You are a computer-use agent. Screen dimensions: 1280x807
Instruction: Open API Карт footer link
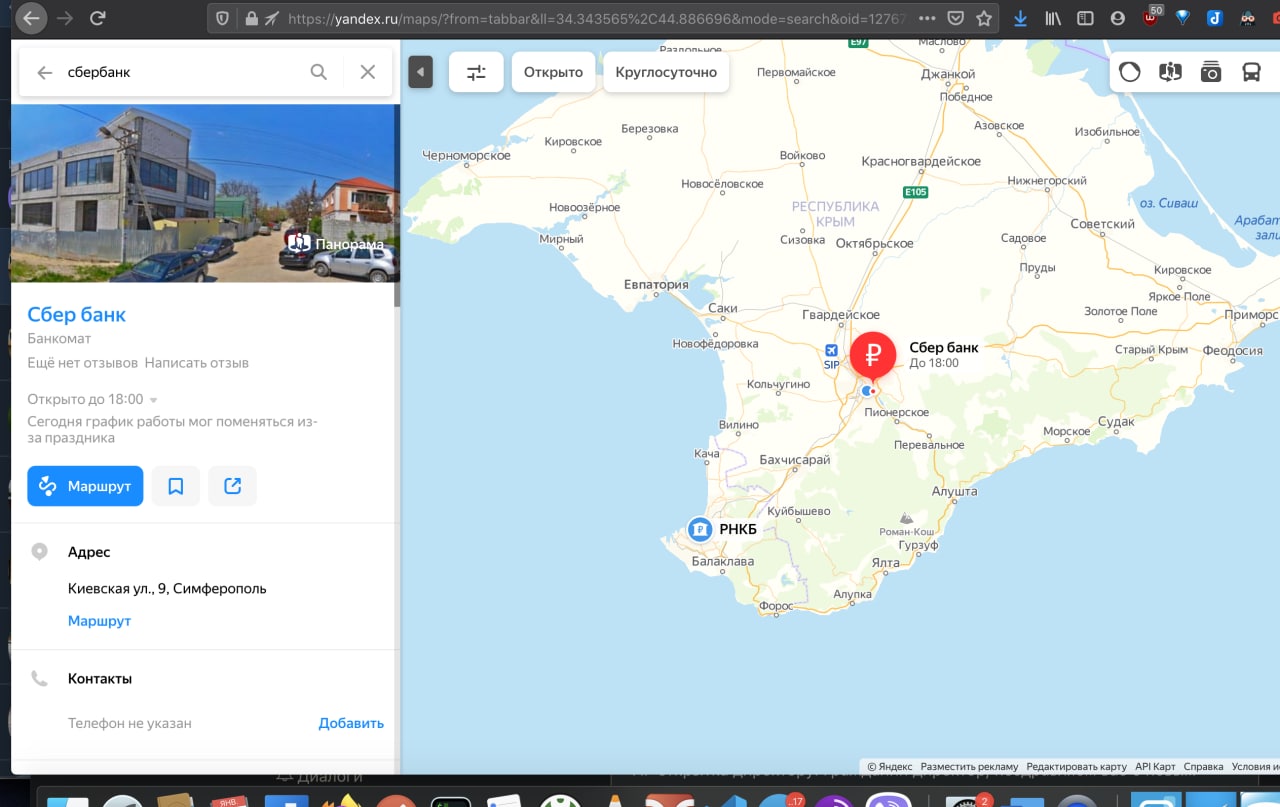click(x=1155, y=767)
